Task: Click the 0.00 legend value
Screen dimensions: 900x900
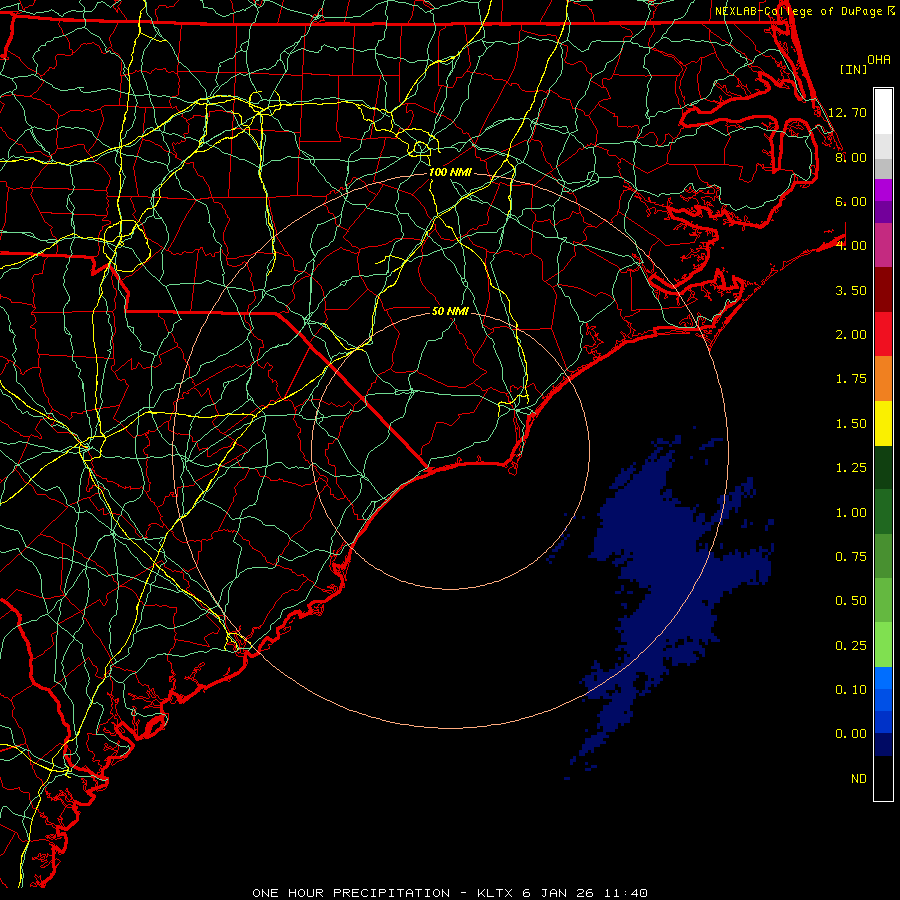Action: tap(851, 734)
